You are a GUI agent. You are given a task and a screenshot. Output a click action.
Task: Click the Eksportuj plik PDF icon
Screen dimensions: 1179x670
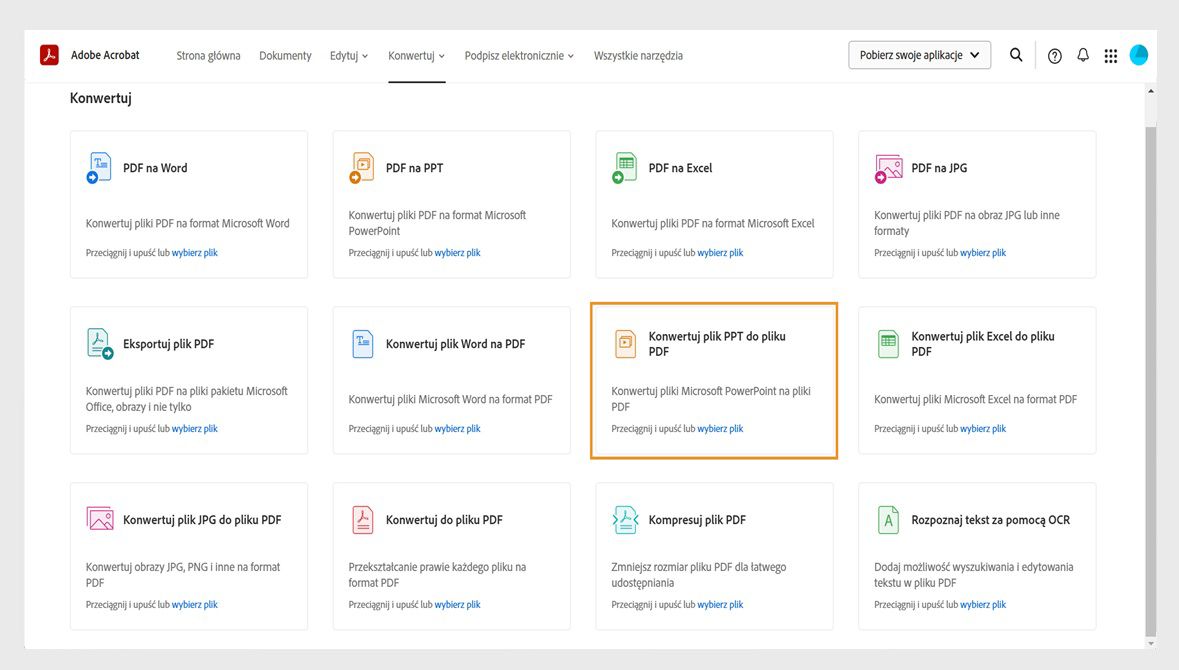[99, 344]
